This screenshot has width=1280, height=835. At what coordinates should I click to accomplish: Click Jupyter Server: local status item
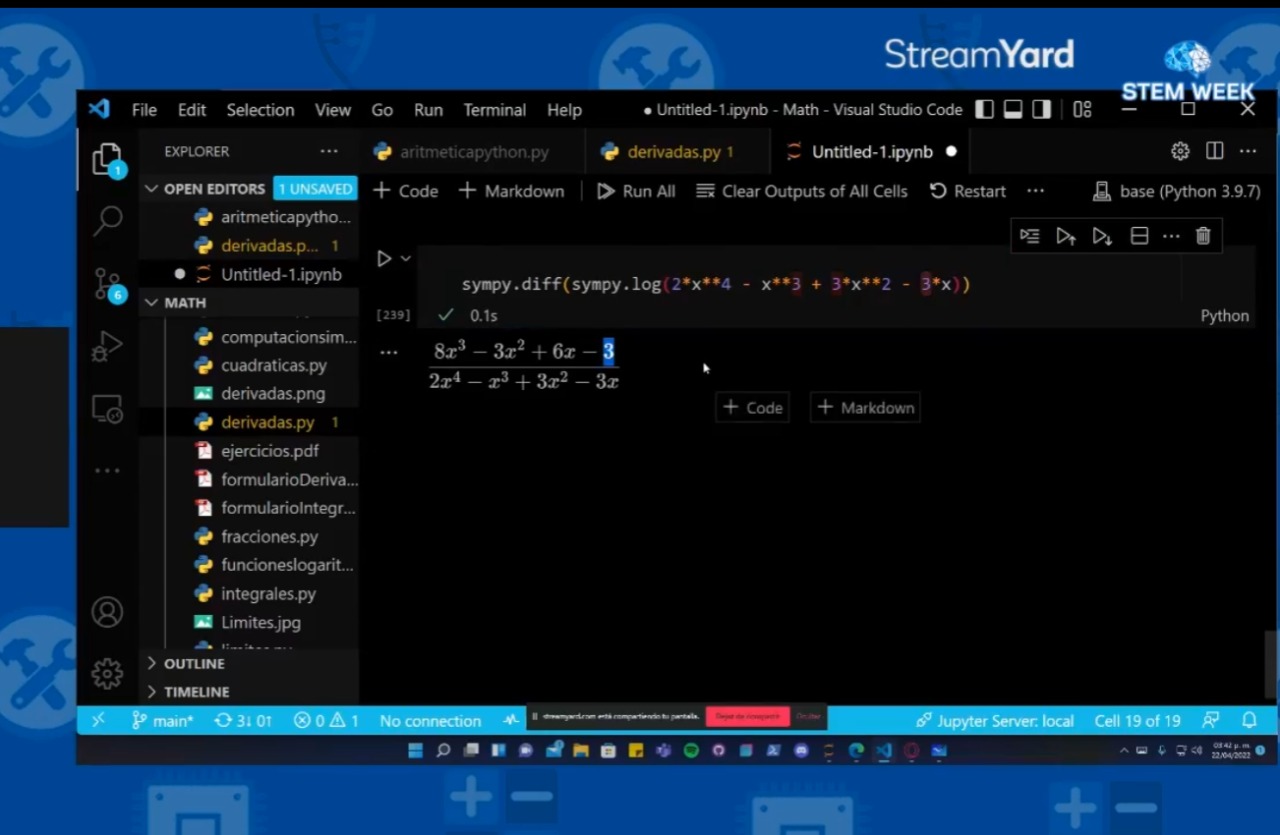tap(995, 720)
